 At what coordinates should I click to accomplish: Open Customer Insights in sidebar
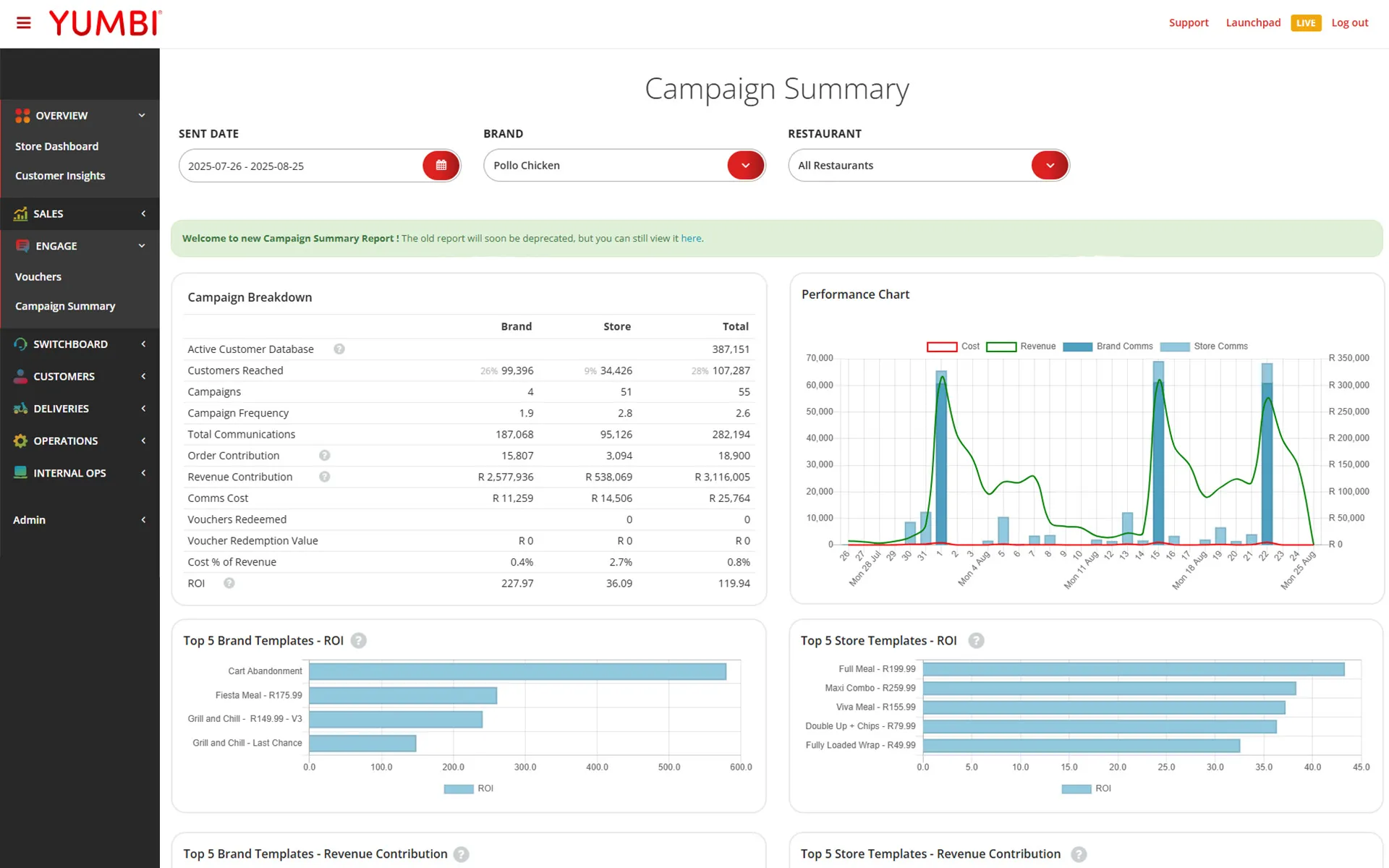(x=60, y=176)
